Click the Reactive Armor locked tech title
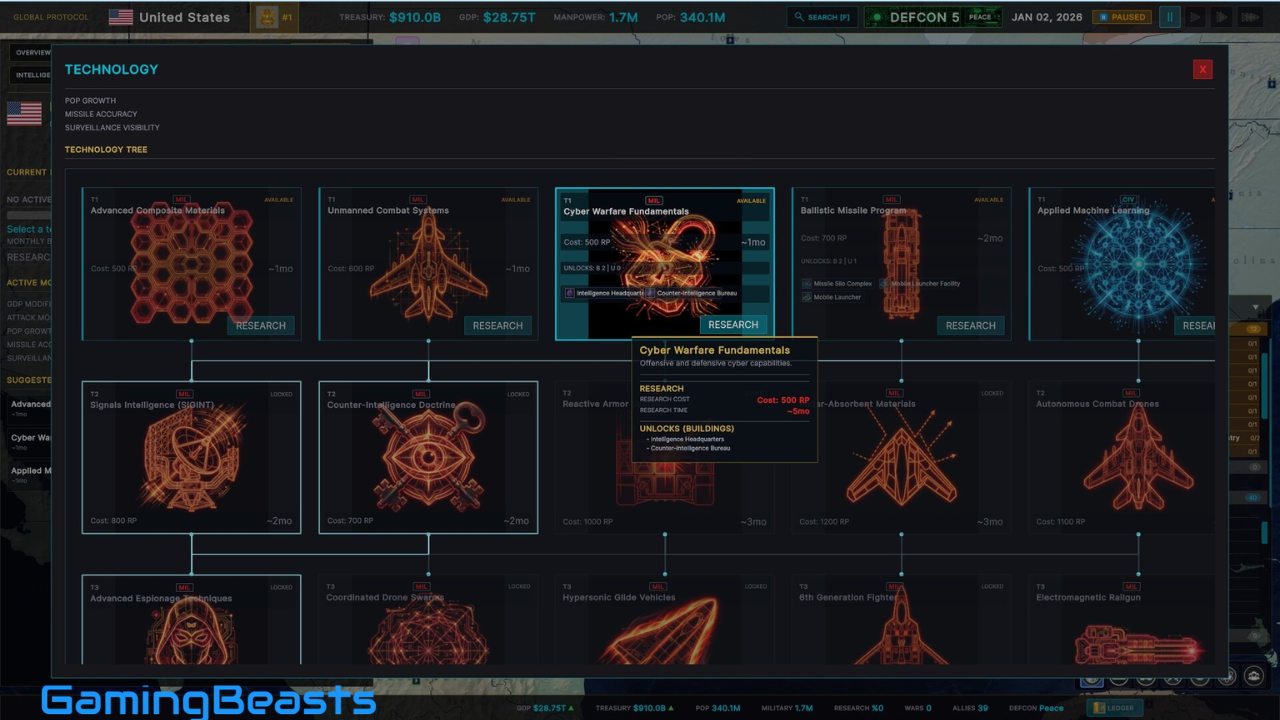Screen dimensions: 1280x720 tap(595, 404)
